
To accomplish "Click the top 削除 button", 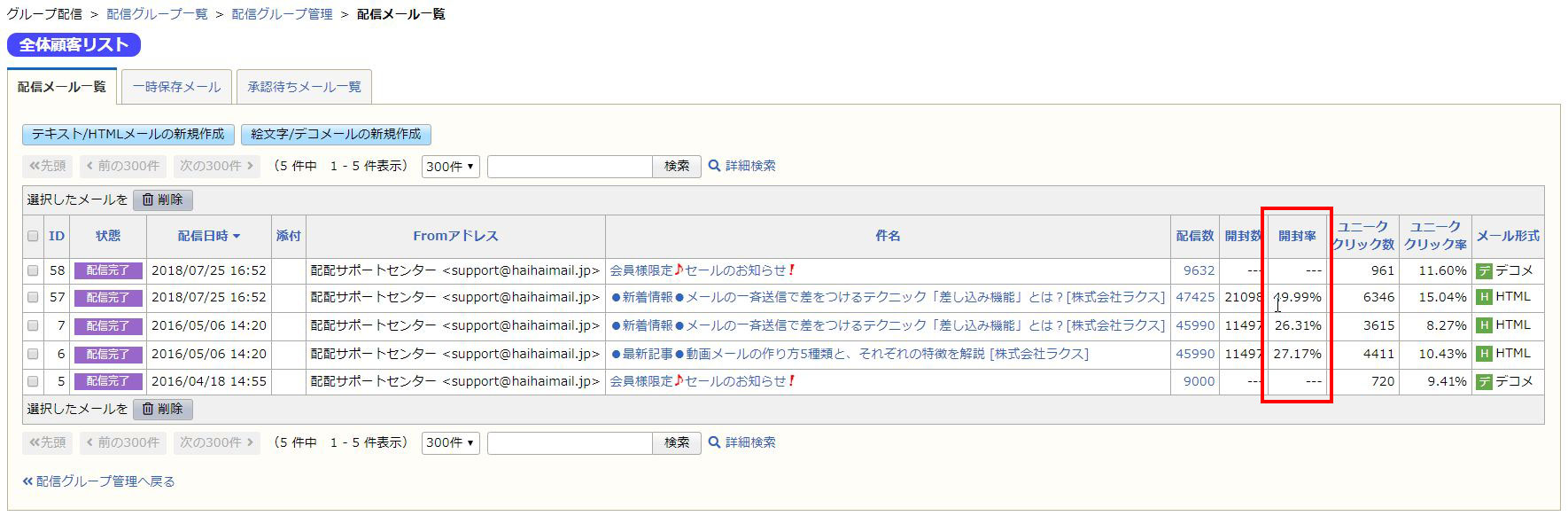I will coord(163,200).
